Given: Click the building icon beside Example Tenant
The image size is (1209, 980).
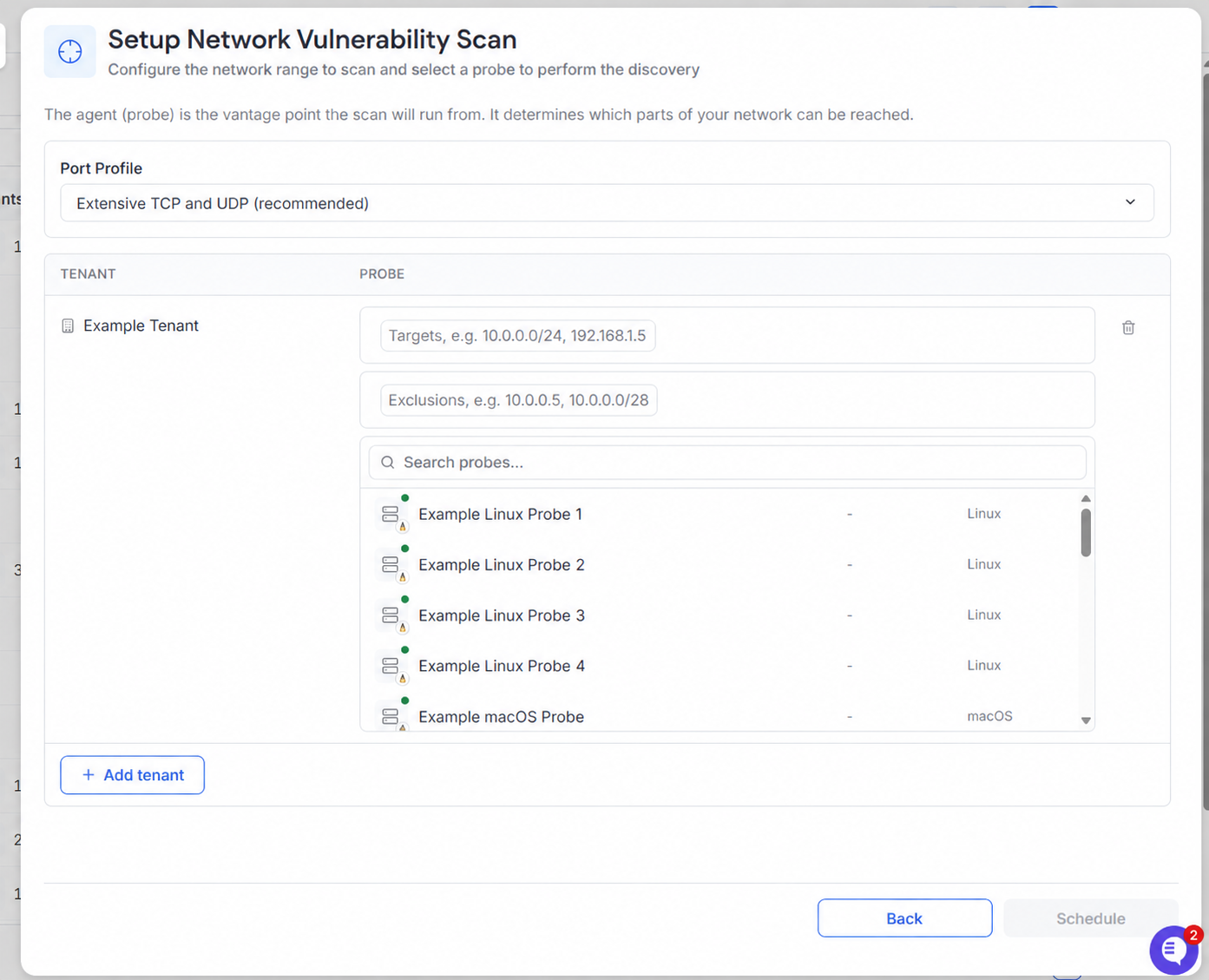Looking at the screenshot, I should (68, 326).
